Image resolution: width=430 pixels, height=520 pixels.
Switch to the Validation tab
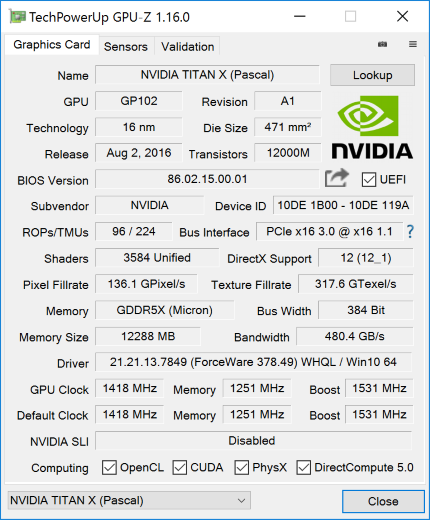(188, 47)
